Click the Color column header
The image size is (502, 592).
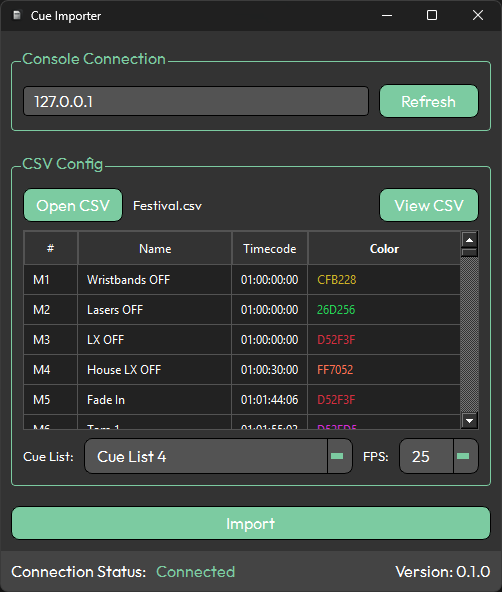384,248
